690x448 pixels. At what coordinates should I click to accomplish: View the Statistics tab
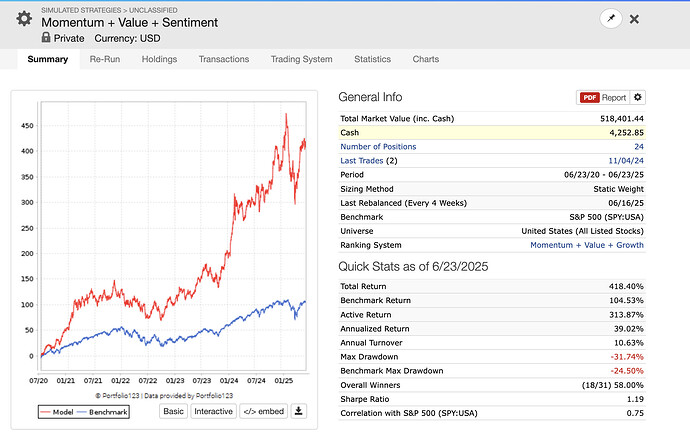point(372,59)
